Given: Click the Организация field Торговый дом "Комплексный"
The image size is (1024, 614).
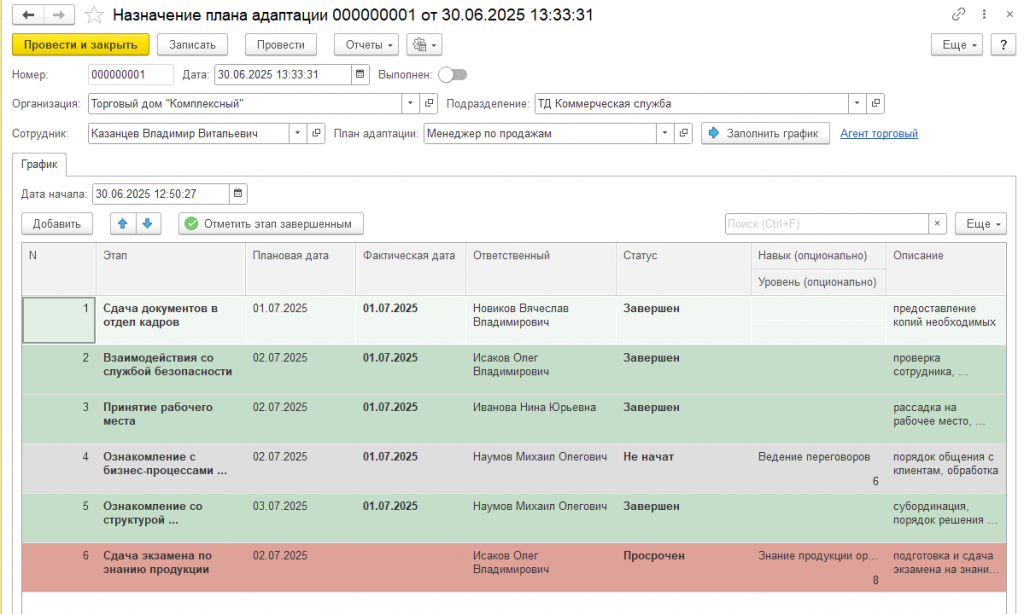Looking at the screenshot, I should (x=245, y=104).
